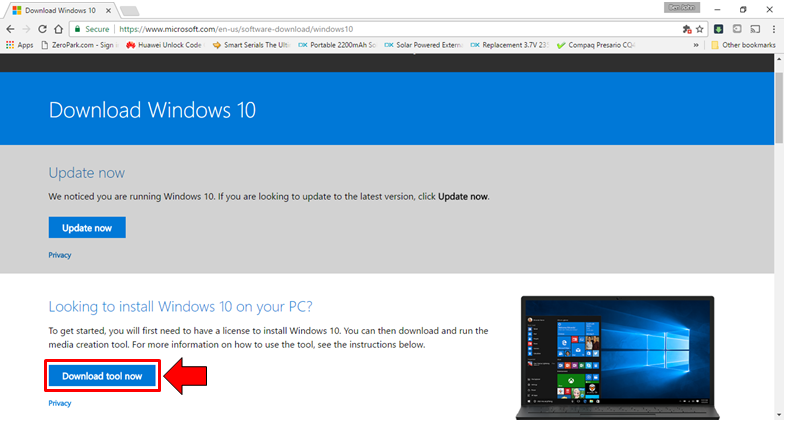The width and height of the screenshot is (785, 431).
Task: Open the Solar Powered External bookmark
Action: point(424,45)
